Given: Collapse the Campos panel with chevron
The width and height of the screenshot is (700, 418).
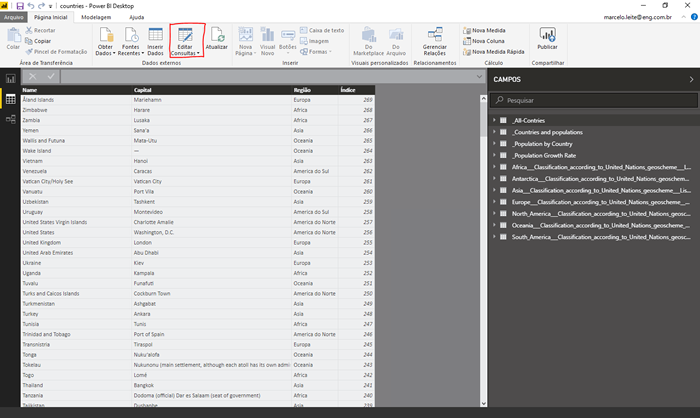Looking at the screenshot, I should tap(690, 78).
